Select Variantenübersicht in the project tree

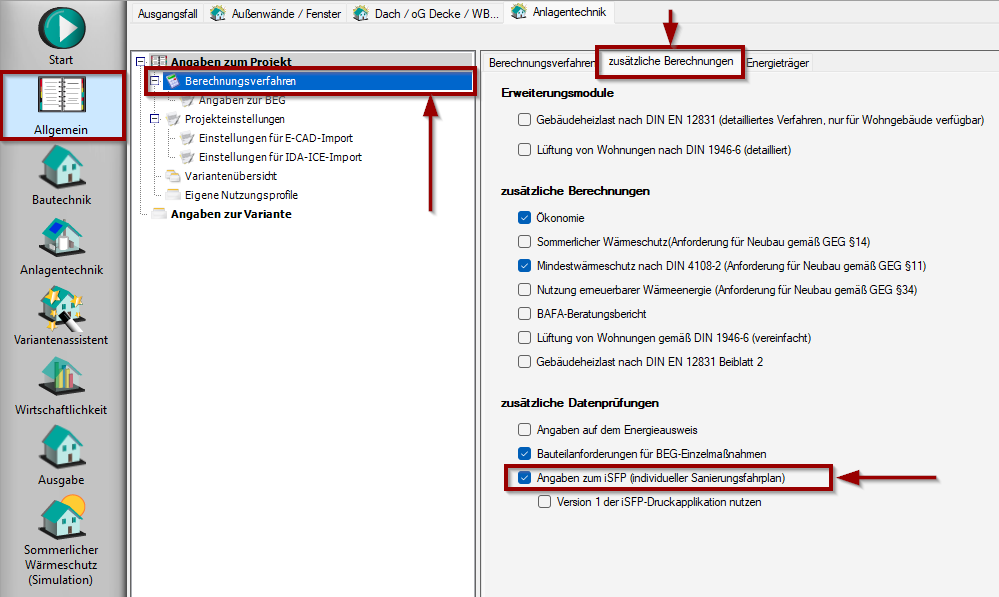230,176
